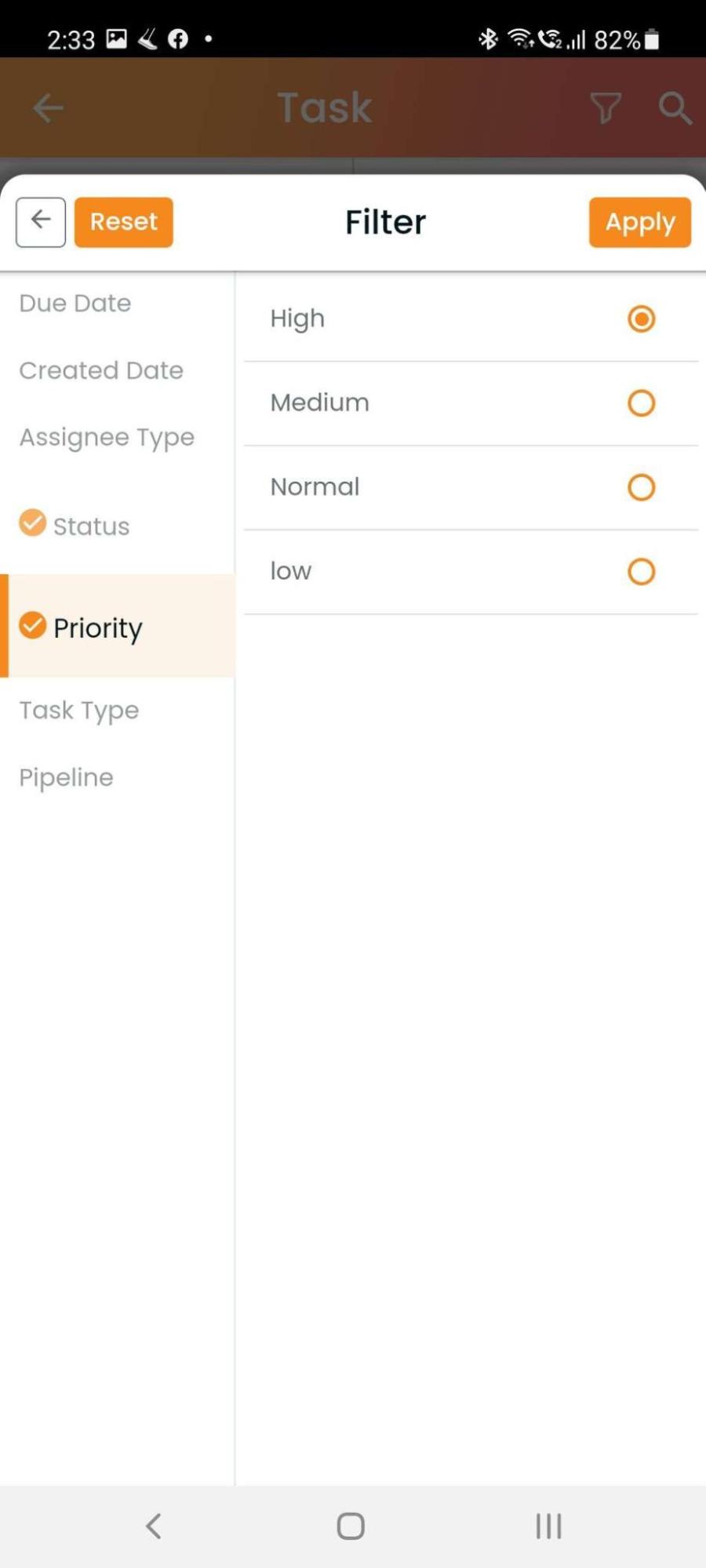706x1568 pixels.
Task: Tap the orange checkmark beside Priority
Action: coord(32,625)
